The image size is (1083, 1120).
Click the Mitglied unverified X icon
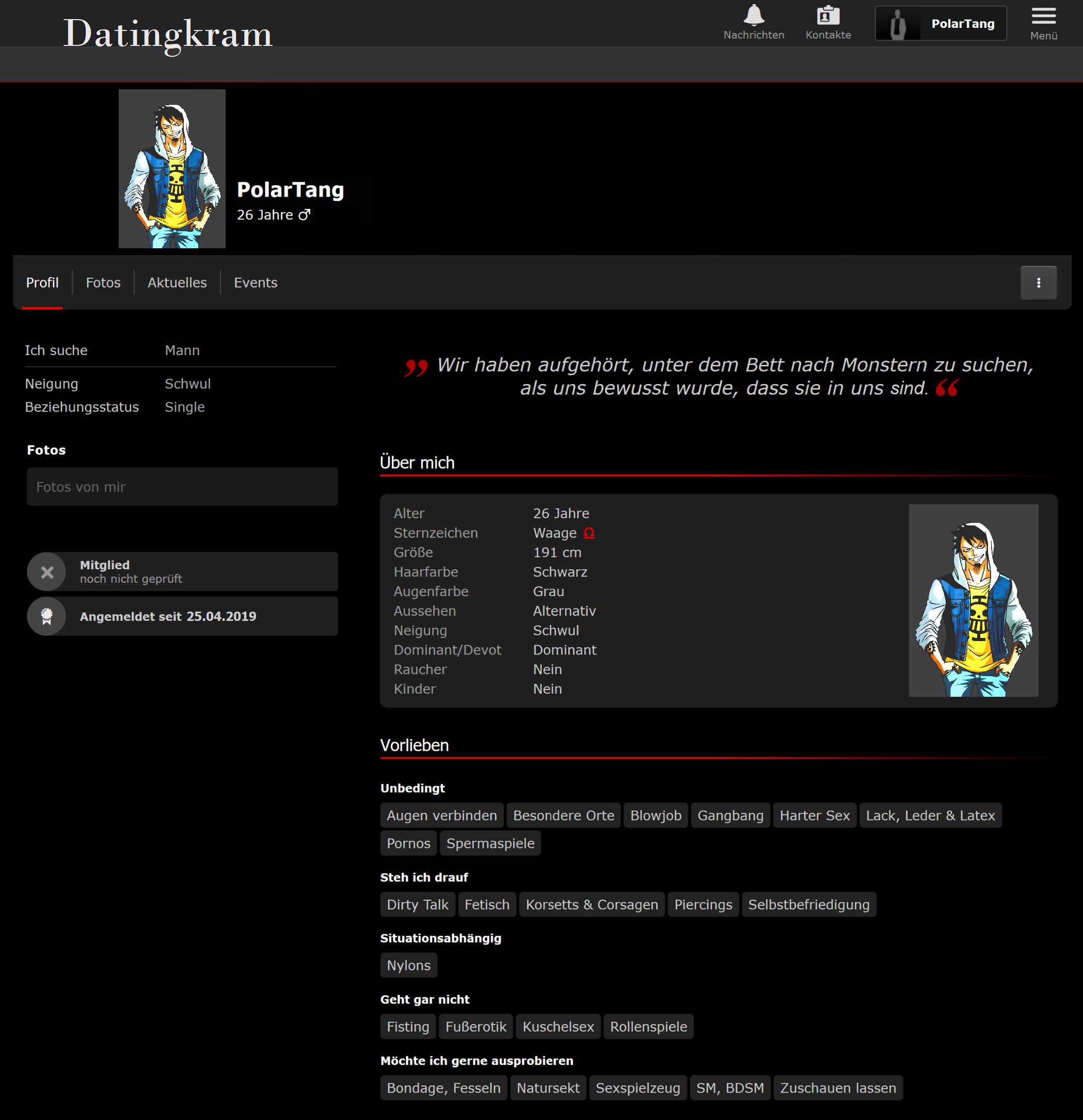pos(47,571)
